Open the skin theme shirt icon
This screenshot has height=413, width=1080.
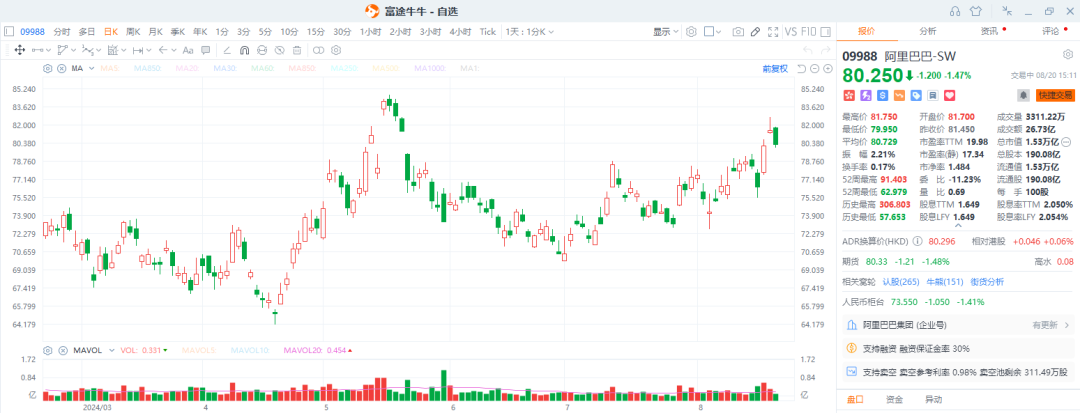tap(975, 11)
